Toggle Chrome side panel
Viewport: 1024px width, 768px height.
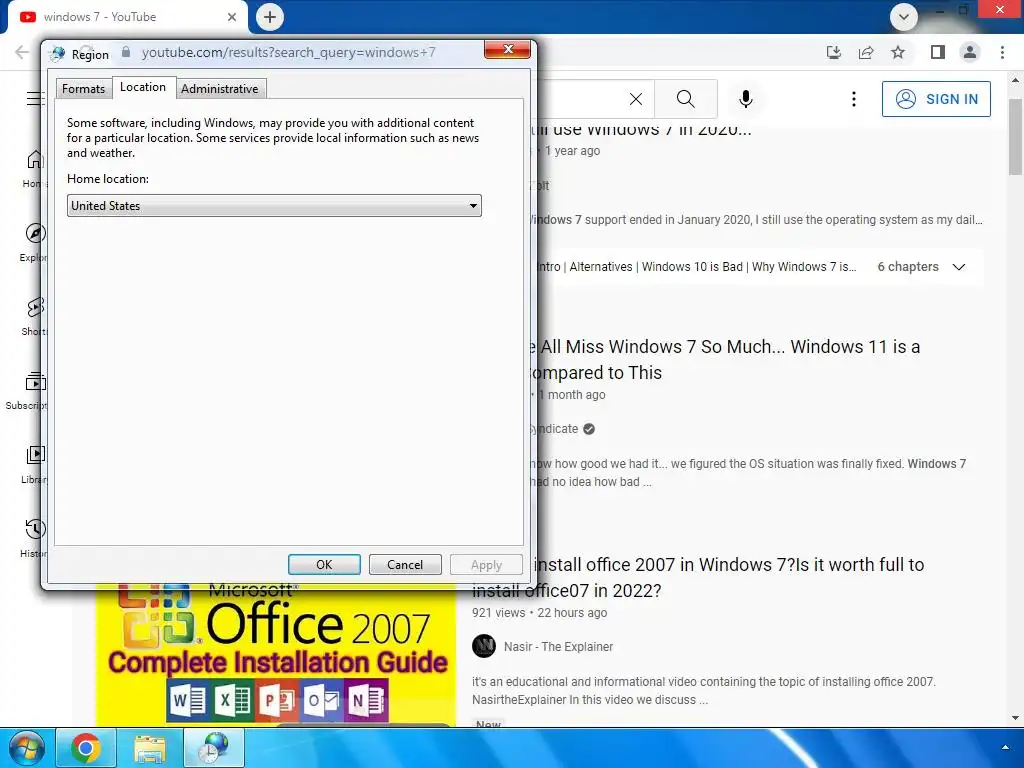(938, 52)
